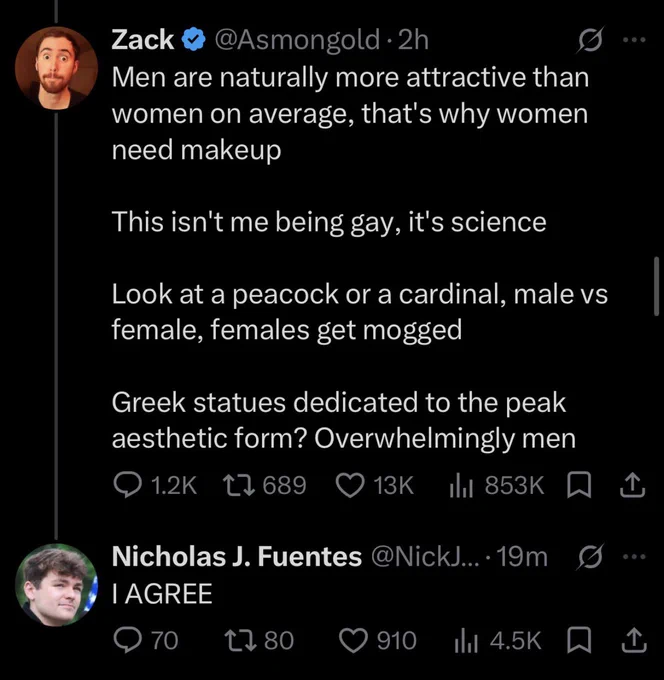This screenshot has height=680, width=664.
Task: Open reply thread on Zack's tweet
Action: tap(154, 485)
